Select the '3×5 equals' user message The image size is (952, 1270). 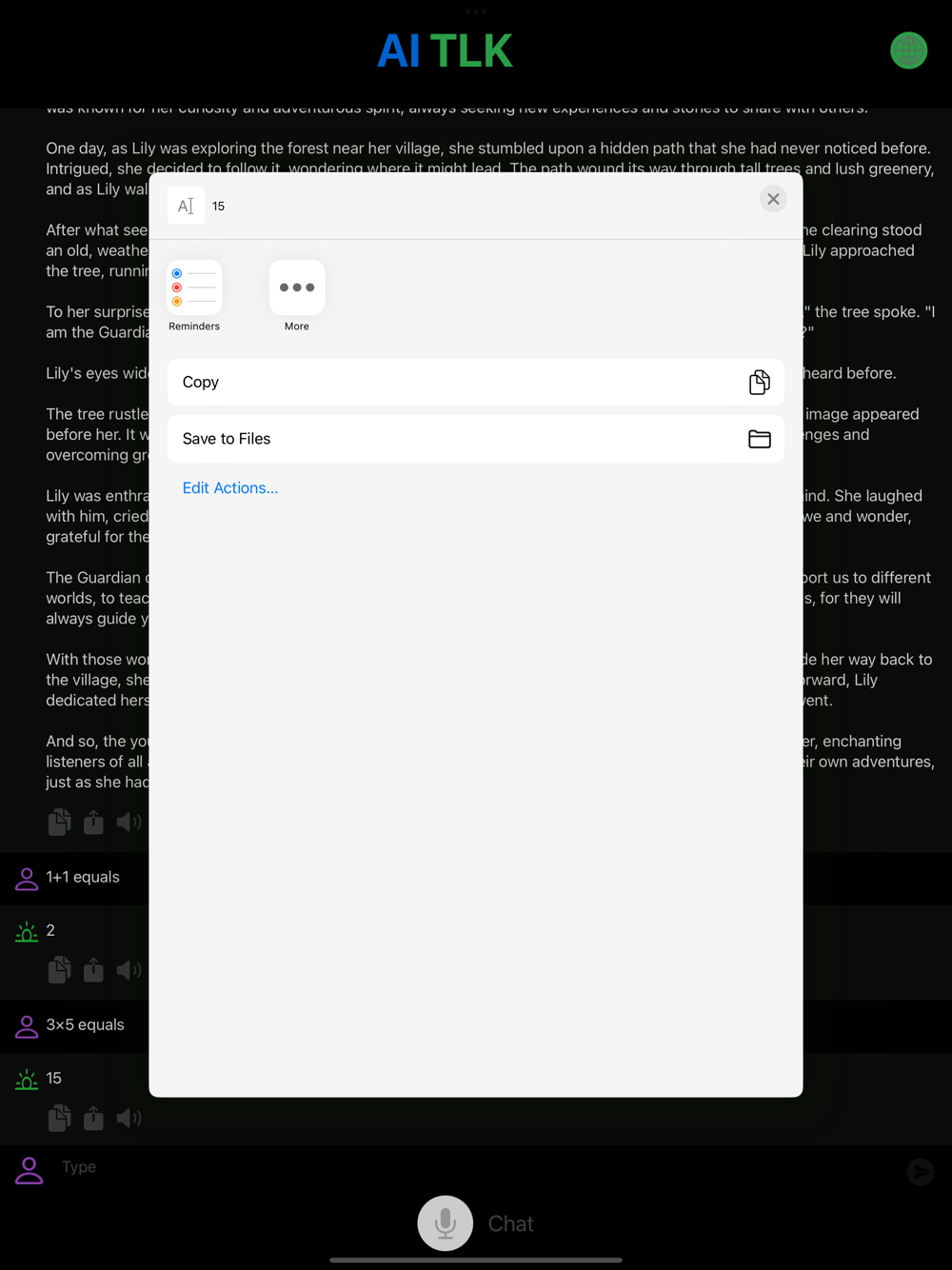click(x=86, y=1024)
